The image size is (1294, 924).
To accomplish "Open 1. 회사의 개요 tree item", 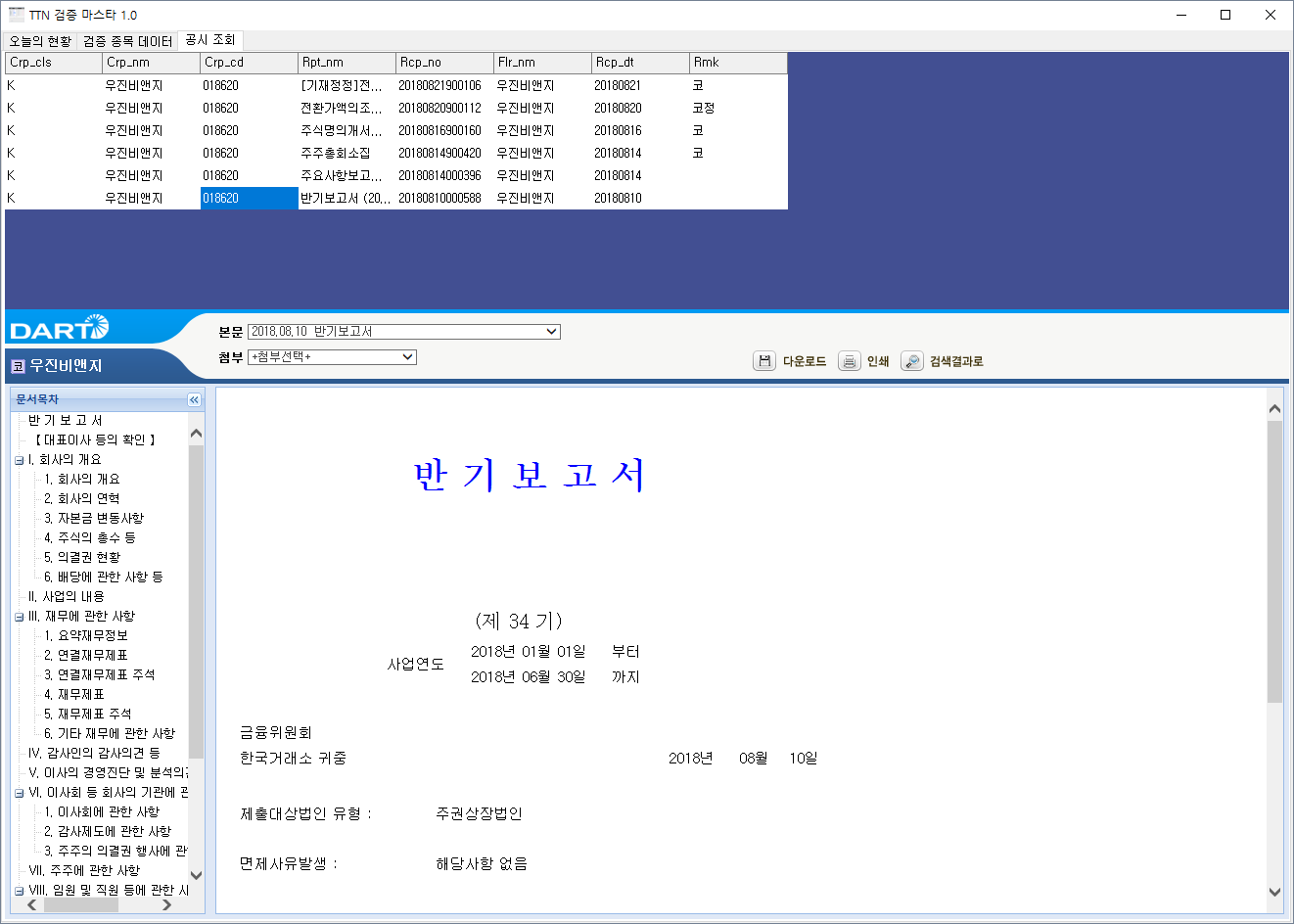I will 81,480.
